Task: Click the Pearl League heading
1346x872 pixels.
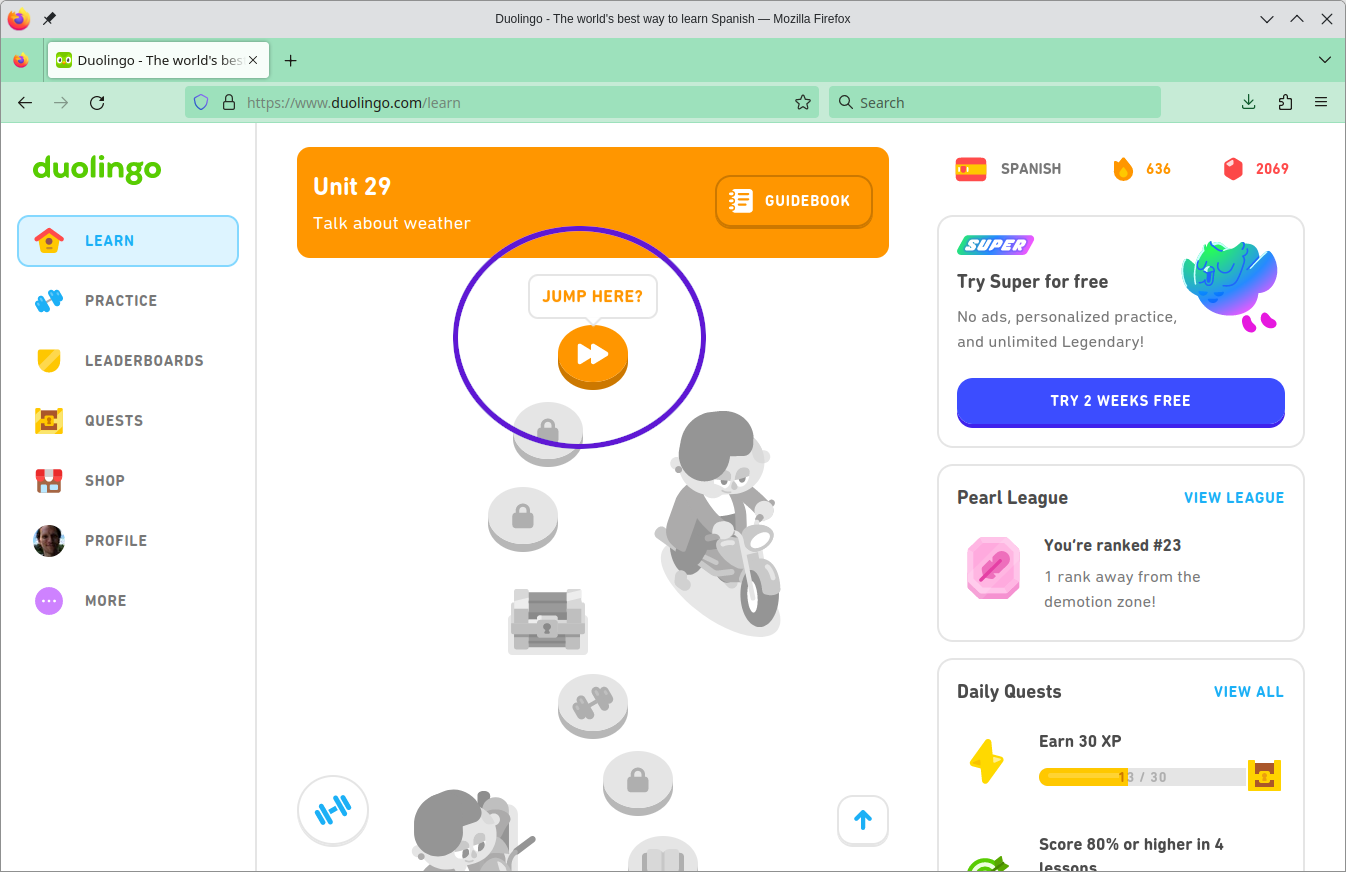Action: pos(1012,498)
